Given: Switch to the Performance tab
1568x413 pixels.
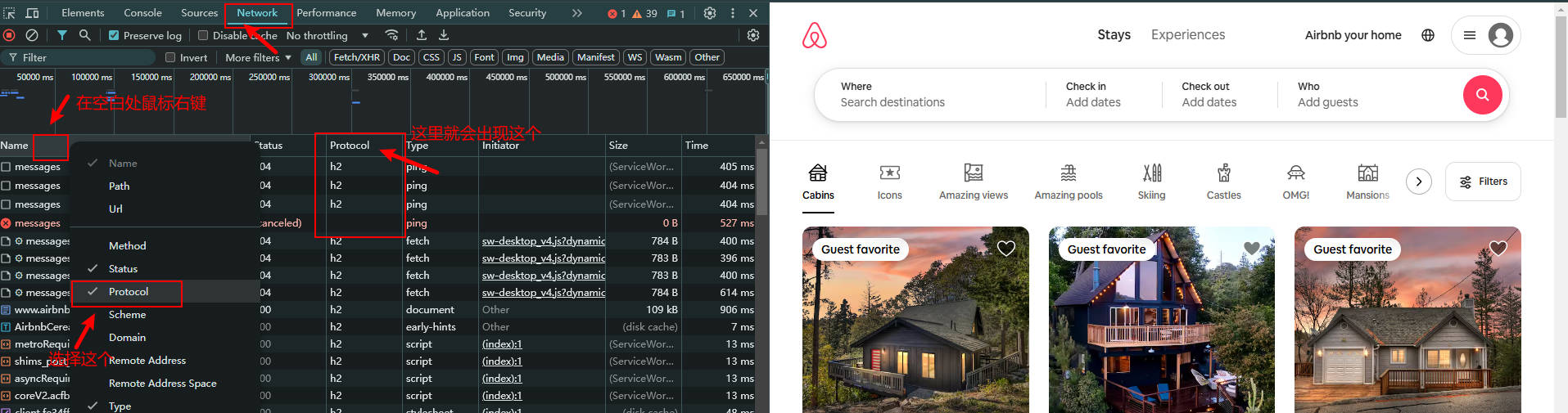Looking at the screenshot, I should tap(326, 13).
